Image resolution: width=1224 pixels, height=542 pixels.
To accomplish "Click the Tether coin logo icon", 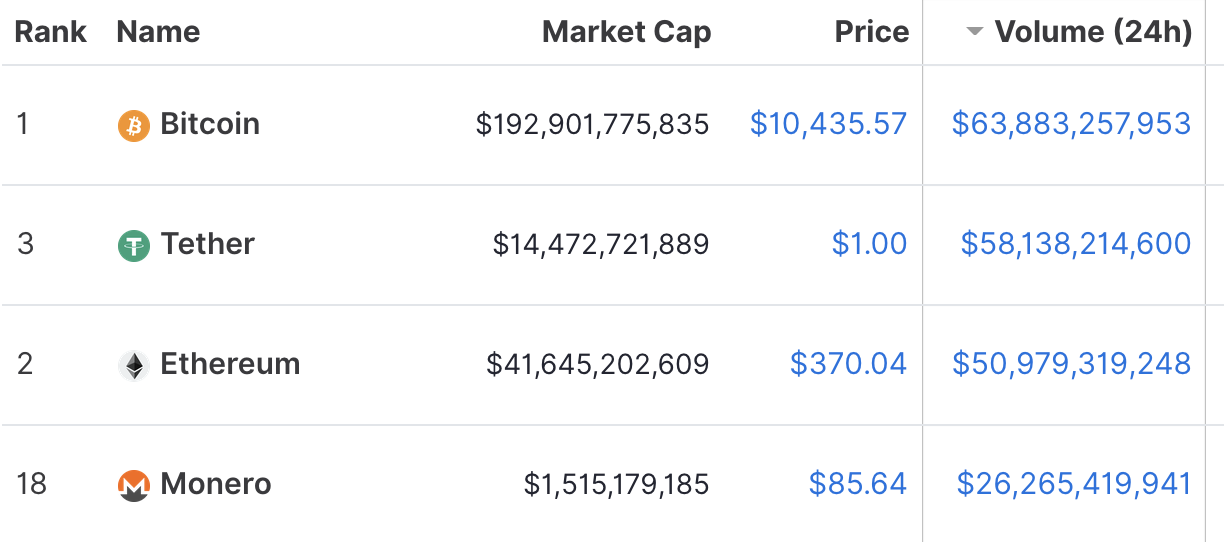I will coord(134,245).
